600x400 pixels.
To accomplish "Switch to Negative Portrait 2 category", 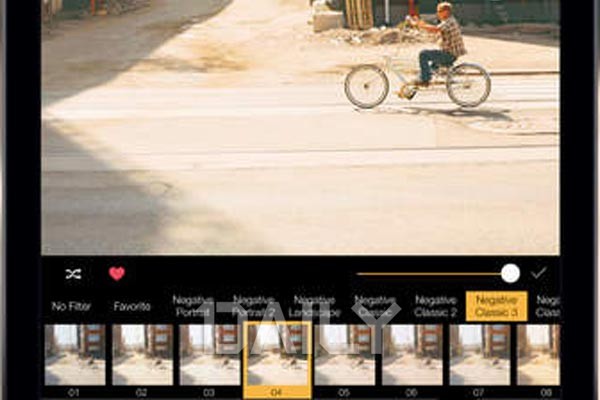I will (253, 306).
